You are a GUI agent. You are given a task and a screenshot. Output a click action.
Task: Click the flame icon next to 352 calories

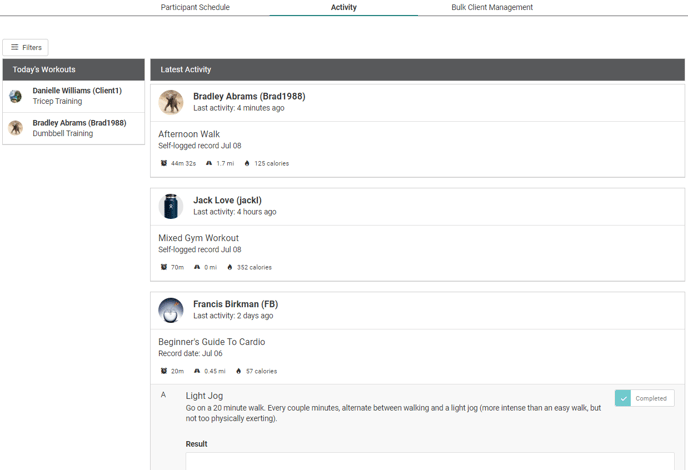coord(230,267)
